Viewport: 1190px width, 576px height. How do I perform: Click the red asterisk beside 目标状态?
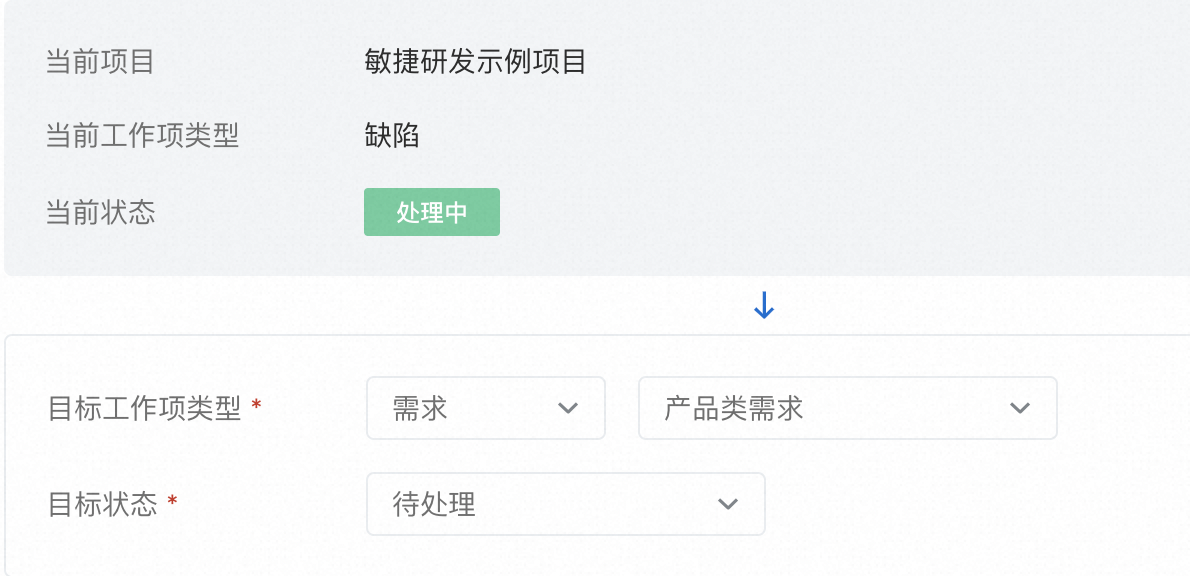coord(173,501)
